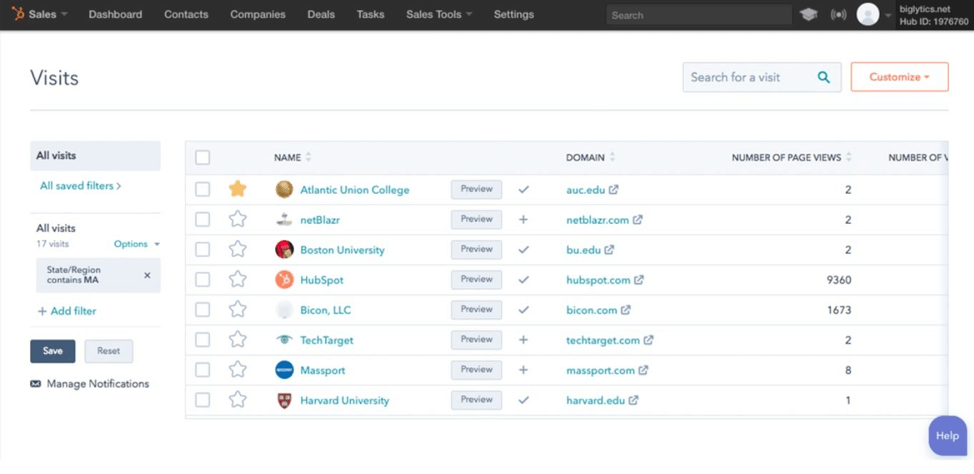Click the user avatar icon
Viewport: 974px width, 474px height.
[x=867, y=14]
